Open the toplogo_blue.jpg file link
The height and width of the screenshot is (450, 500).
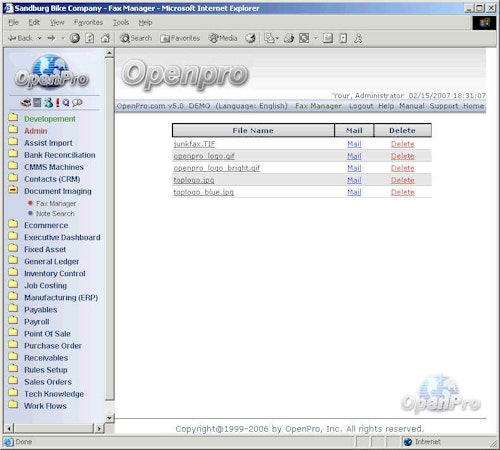[204, 192]
